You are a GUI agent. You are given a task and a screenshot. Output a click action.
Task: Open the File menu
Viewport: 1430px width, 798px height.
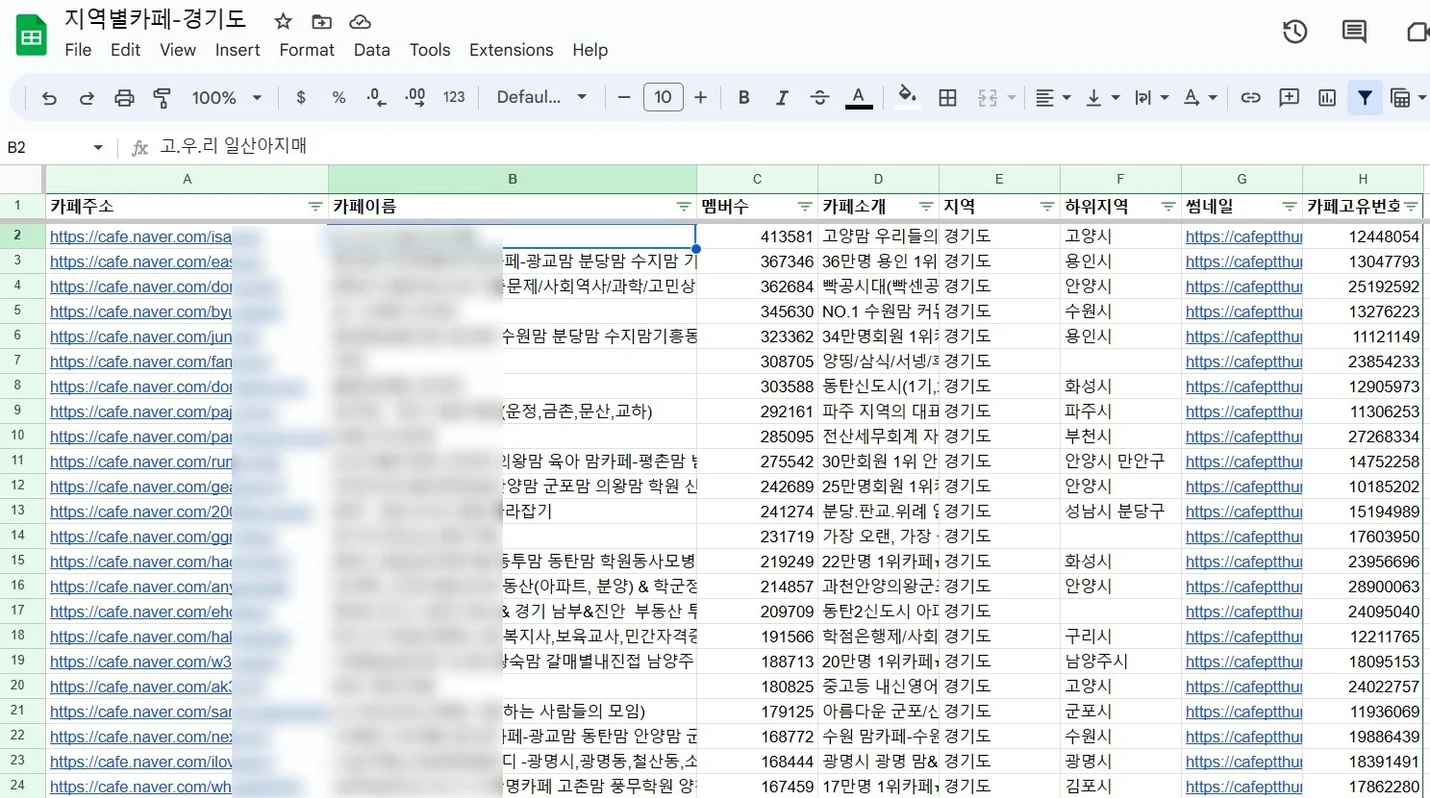(x=78, y=50)
